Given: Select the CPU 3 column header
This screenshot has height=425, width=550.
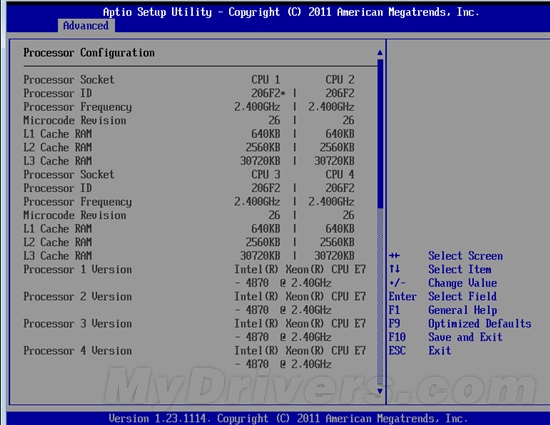Looking at the screenshot, I should pyautogui.click(x=266, y=174).
